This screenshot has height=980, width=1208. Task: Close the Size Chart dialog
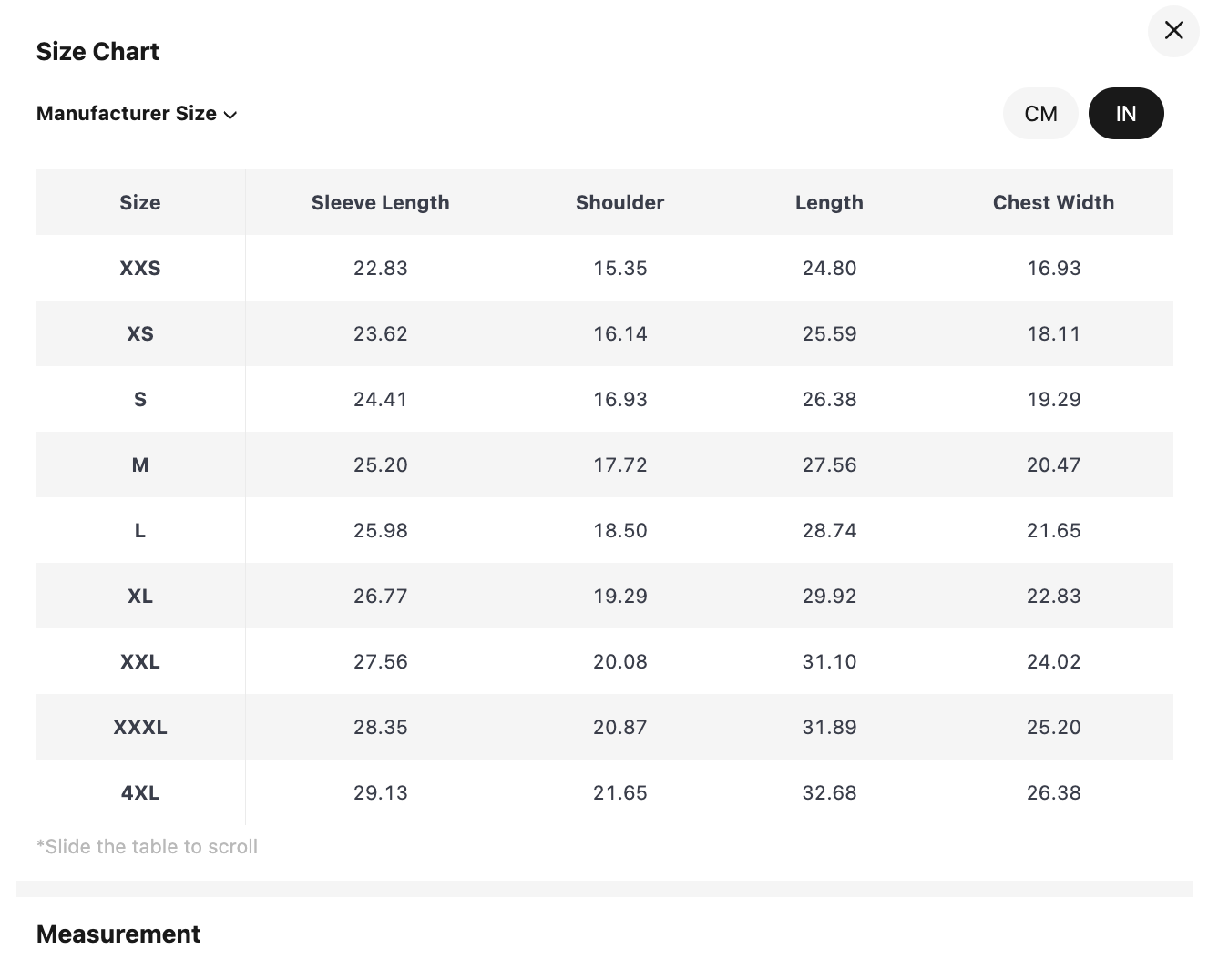[x=1173, y=31]
